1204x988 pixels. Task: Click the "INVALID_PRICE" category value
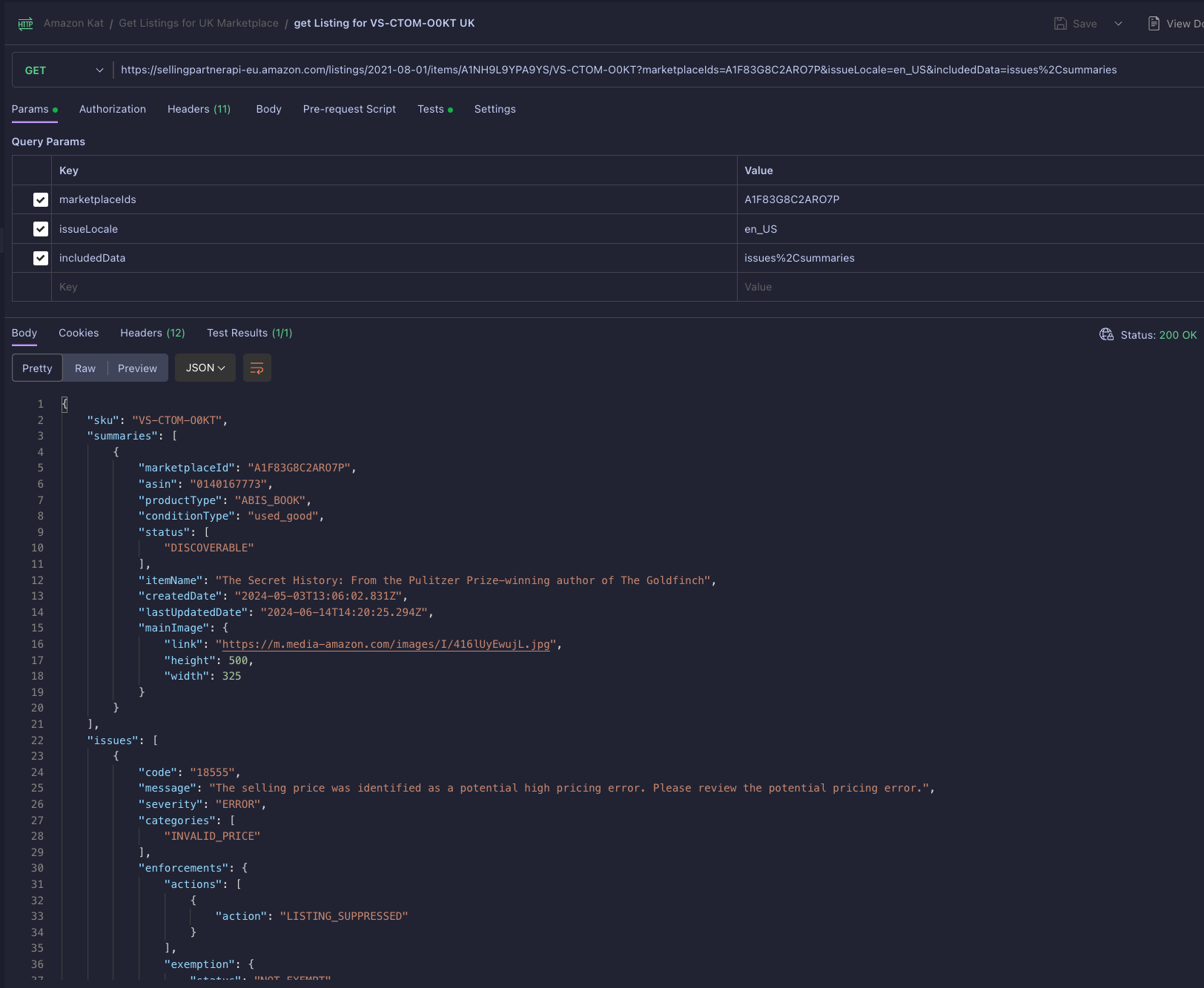click(212, 836)
